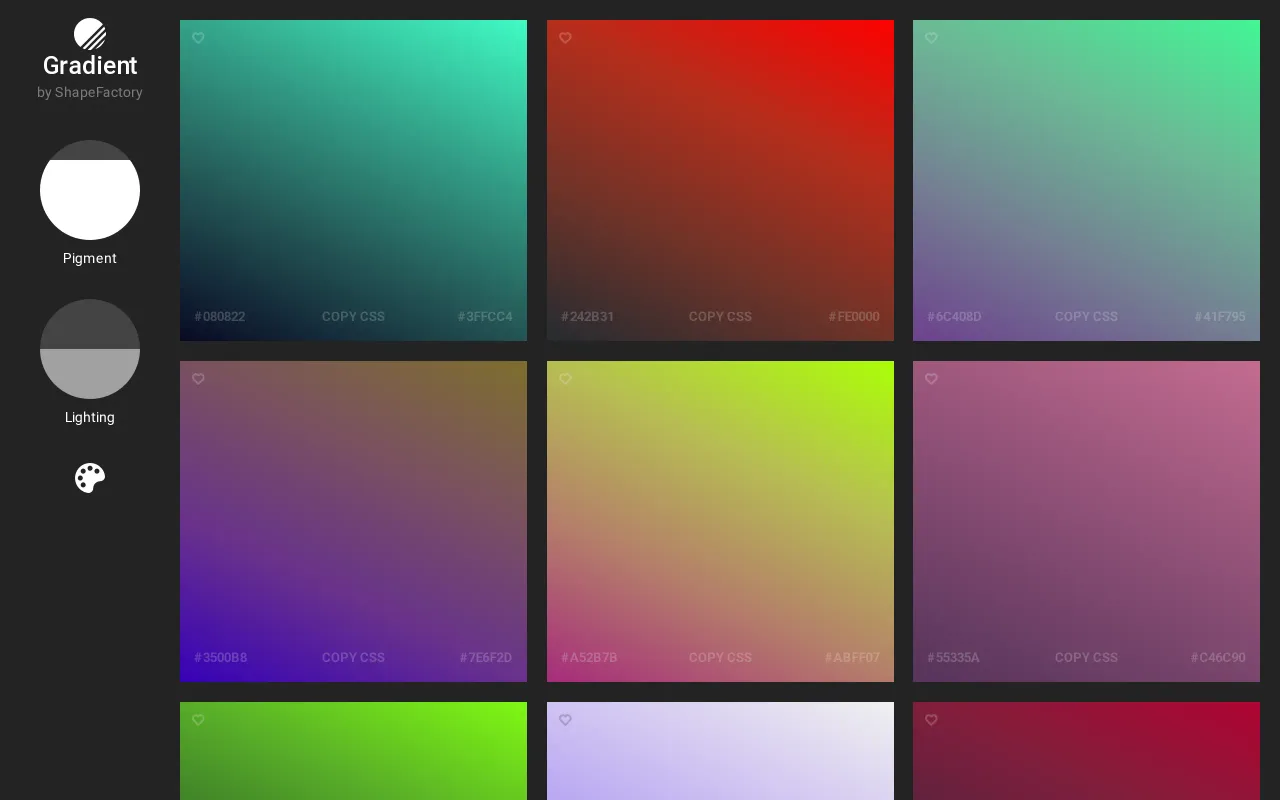Favorite the #3500B8 purple gradient
The image size is (1280, 800).
[198, 379]
